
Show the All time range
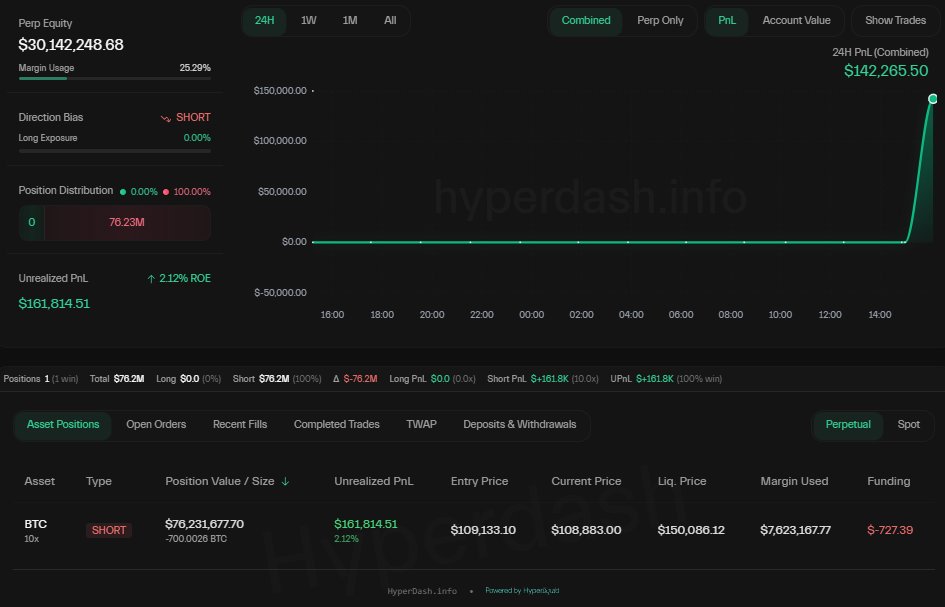390,20
